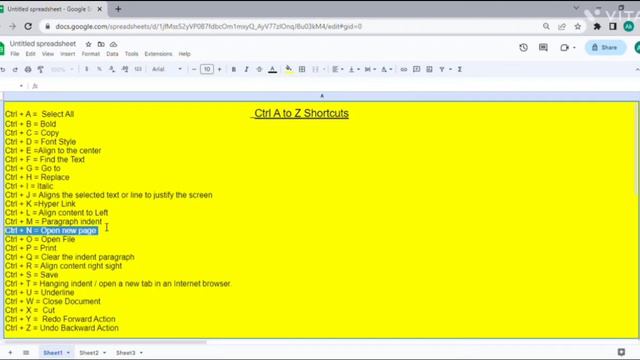Print the spreadsheet using the printer icon
Image resolution: width=640 pixels, height=360 pixels.
pos(28,69)
